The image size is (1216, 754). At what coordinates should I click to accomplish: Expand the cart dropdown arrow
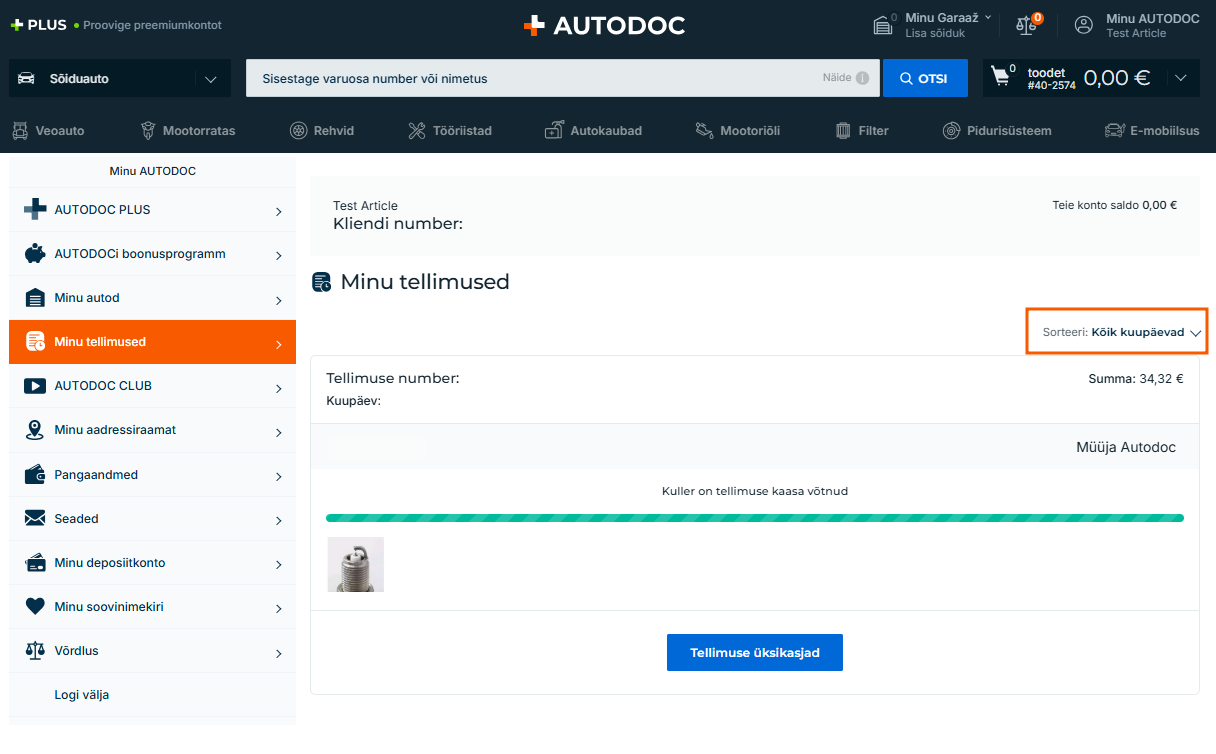tap(1181, 78)
